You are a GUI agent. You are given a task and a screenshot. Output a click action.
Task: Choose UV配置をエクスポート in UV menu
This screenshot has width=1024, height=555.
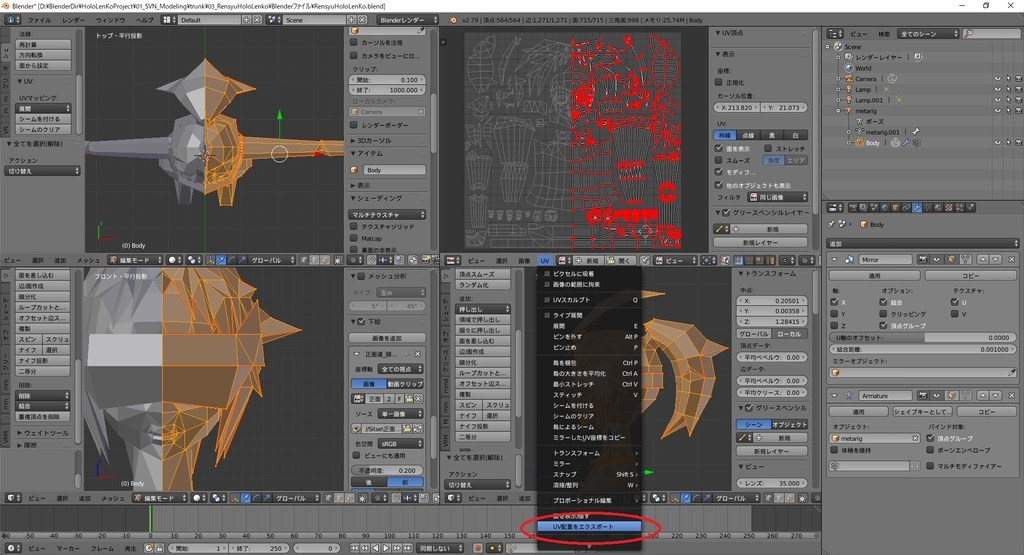click(x=589, y=526)
